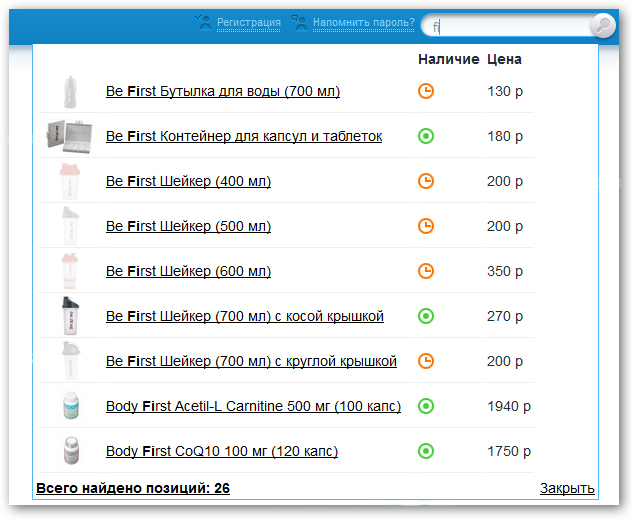Click the 1750 р price
Image resolution: width=634 pixels, height=520 pixels.
(x=509, y=451)
